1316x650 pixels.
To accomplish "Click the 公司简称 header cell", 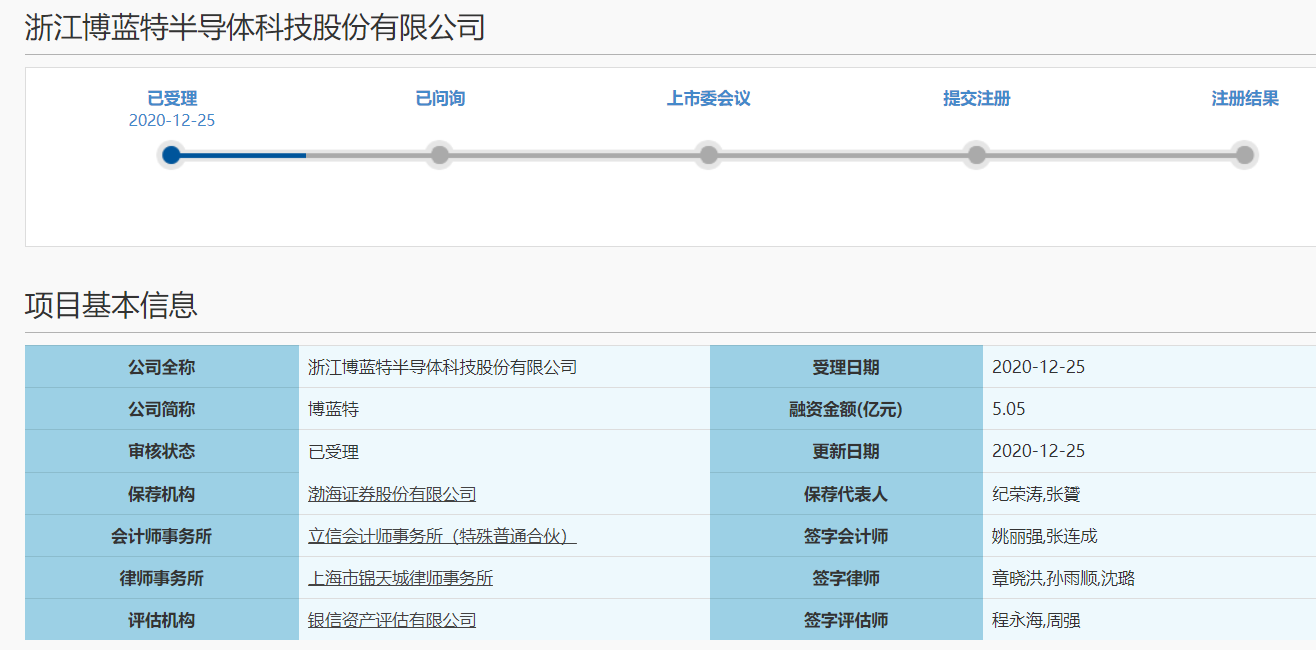I will coord(162,409).
